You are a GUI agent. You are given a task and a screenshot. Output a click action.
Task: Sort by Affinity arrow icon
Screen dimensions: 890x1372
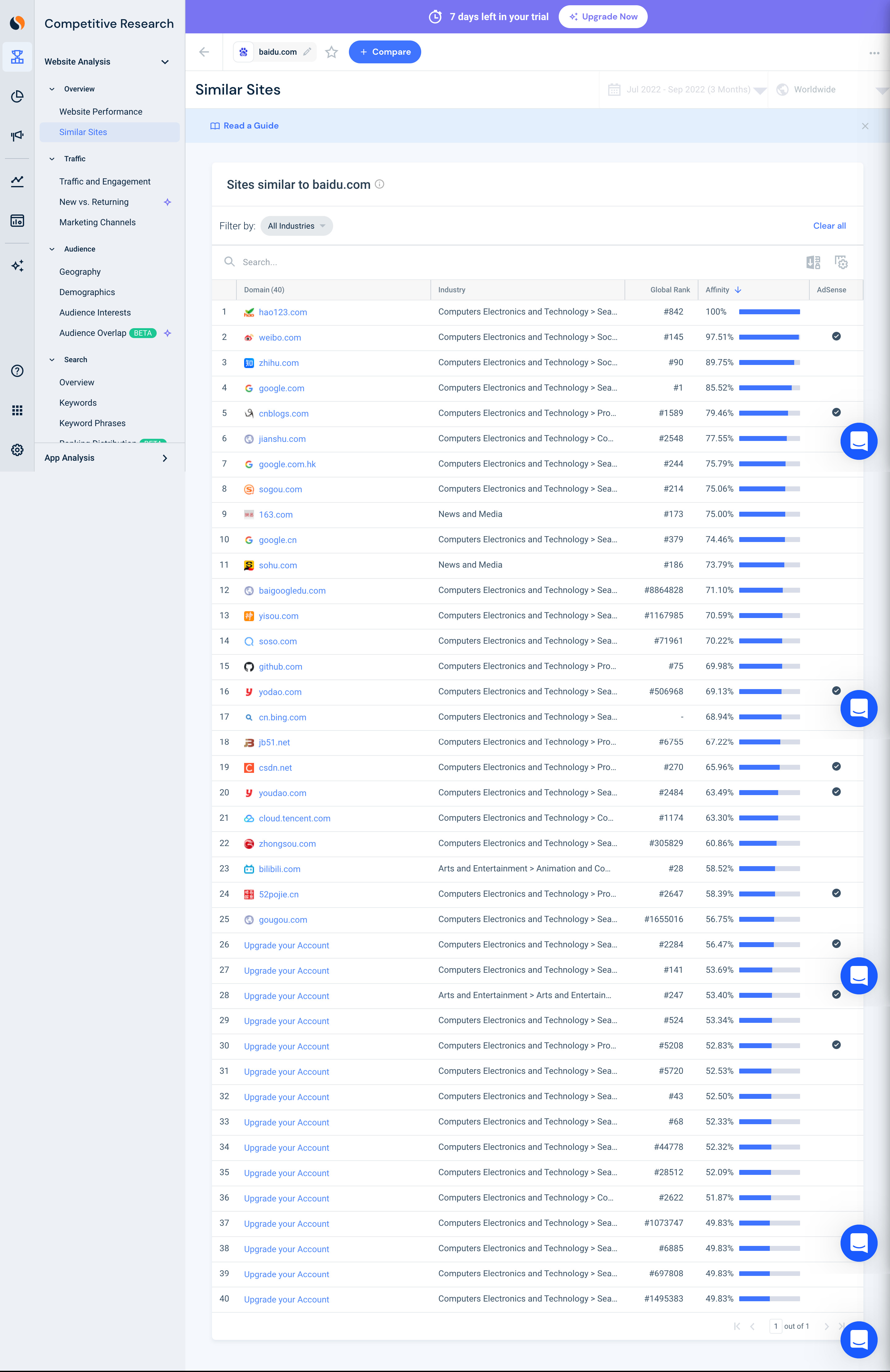tap(738, 290)
